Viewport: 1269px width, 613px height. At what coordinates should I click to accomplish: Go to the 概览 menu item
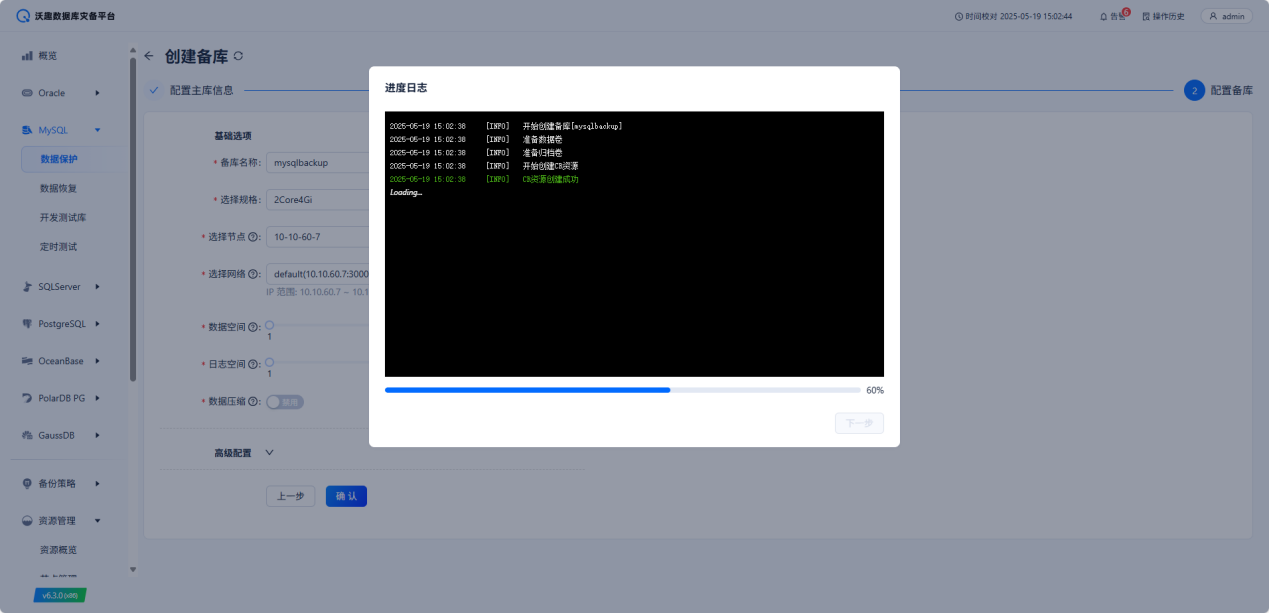(x=48, y=56)
